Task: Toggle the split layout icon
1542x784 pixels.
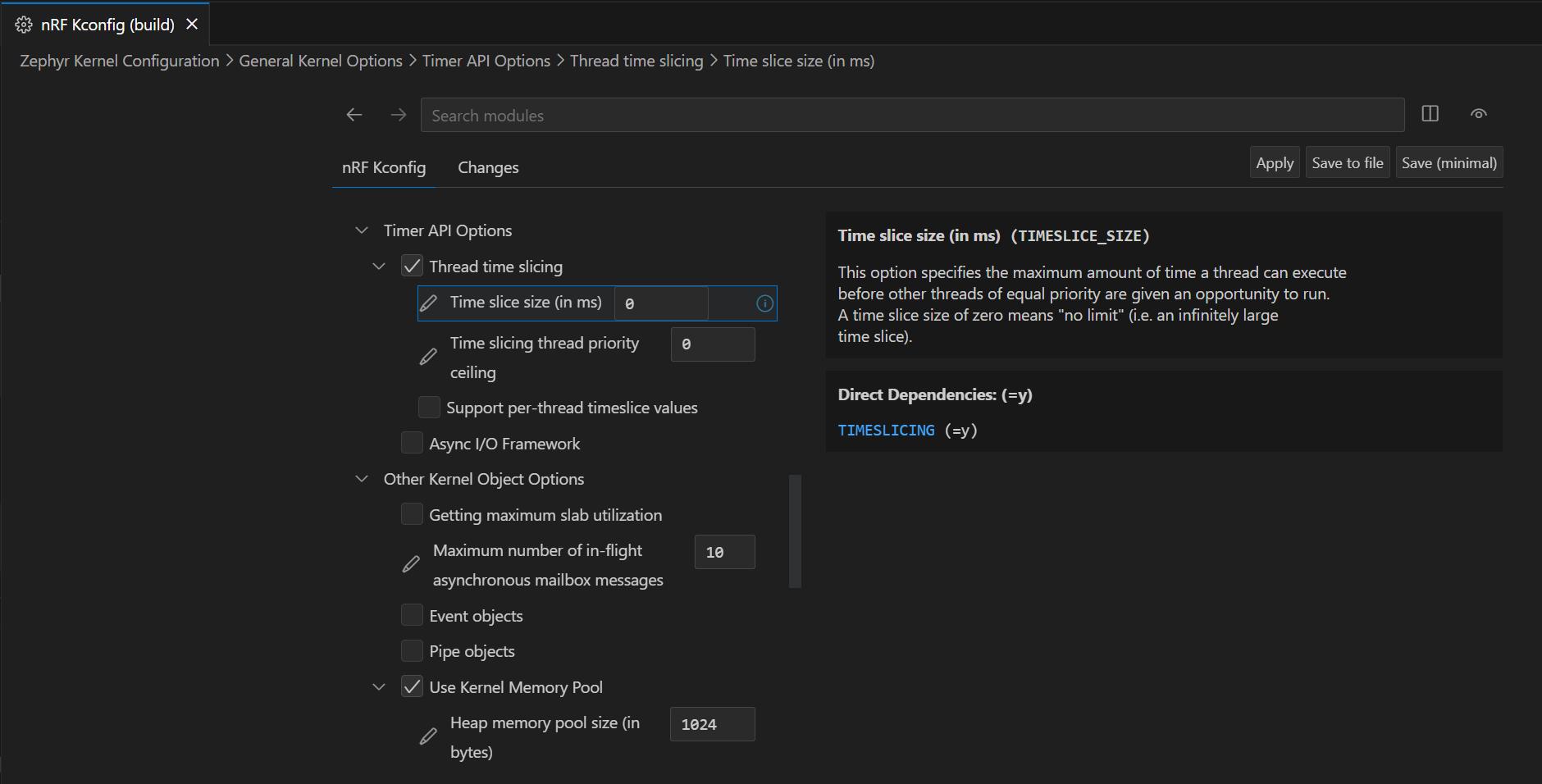Action: click(1430, 114)
